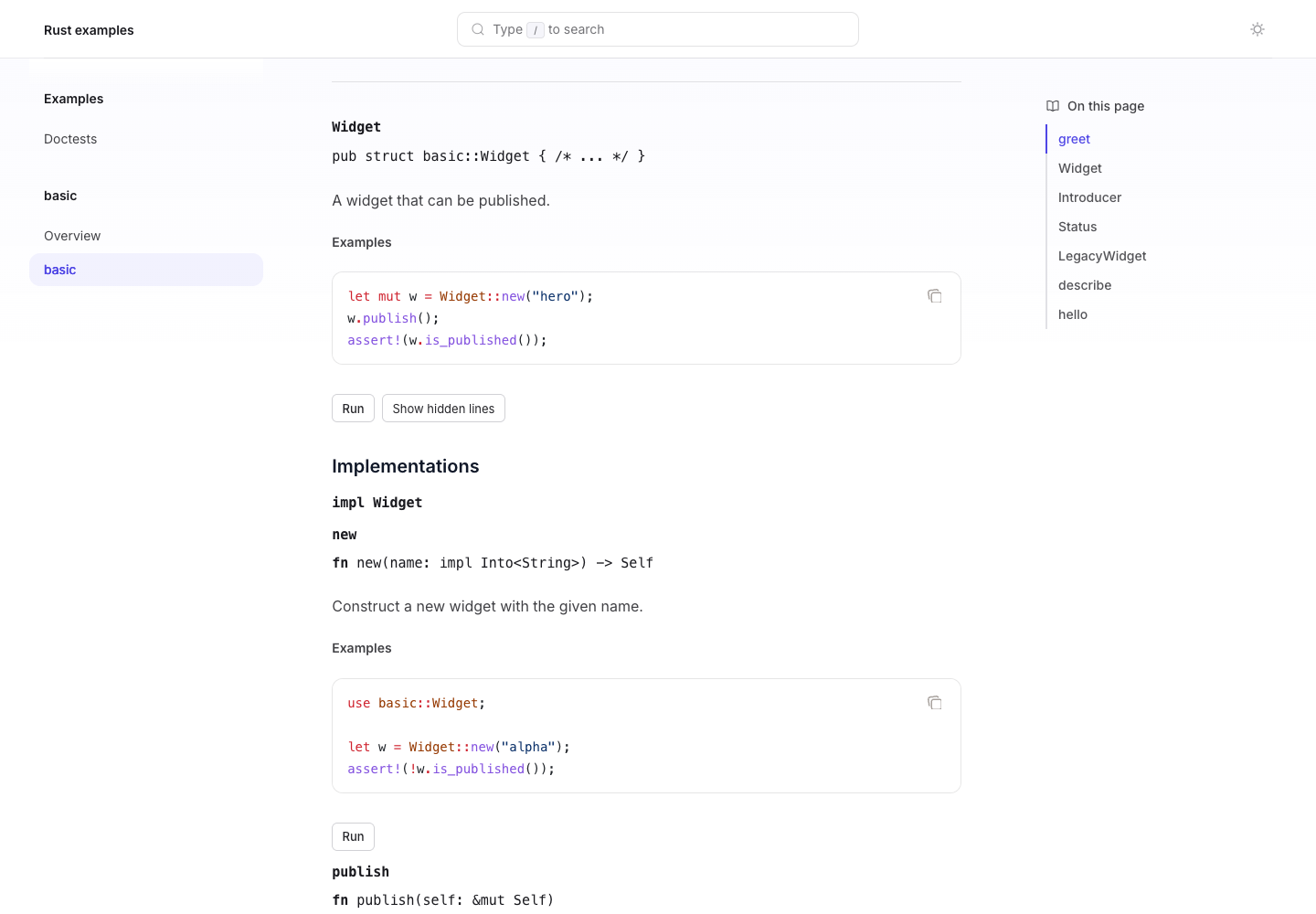Open the Doctests sidebar page
The height and width of the screenshot is (914, 1316).
point(70,139)
